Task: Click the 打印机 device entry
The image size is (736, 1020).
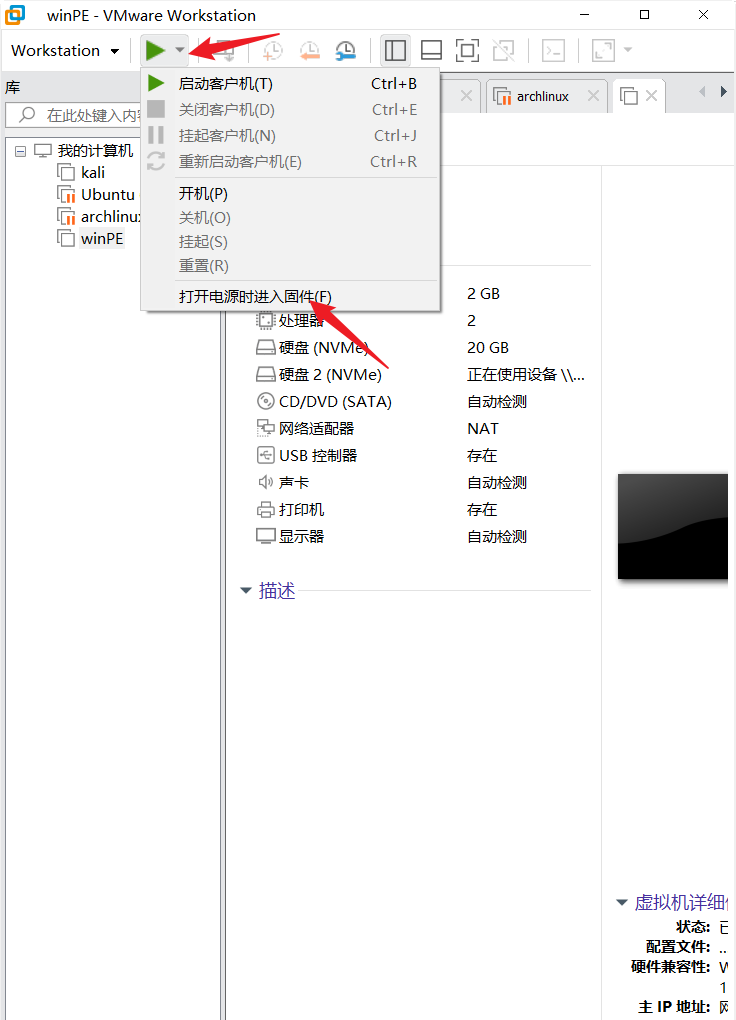Action: (301, 510)
